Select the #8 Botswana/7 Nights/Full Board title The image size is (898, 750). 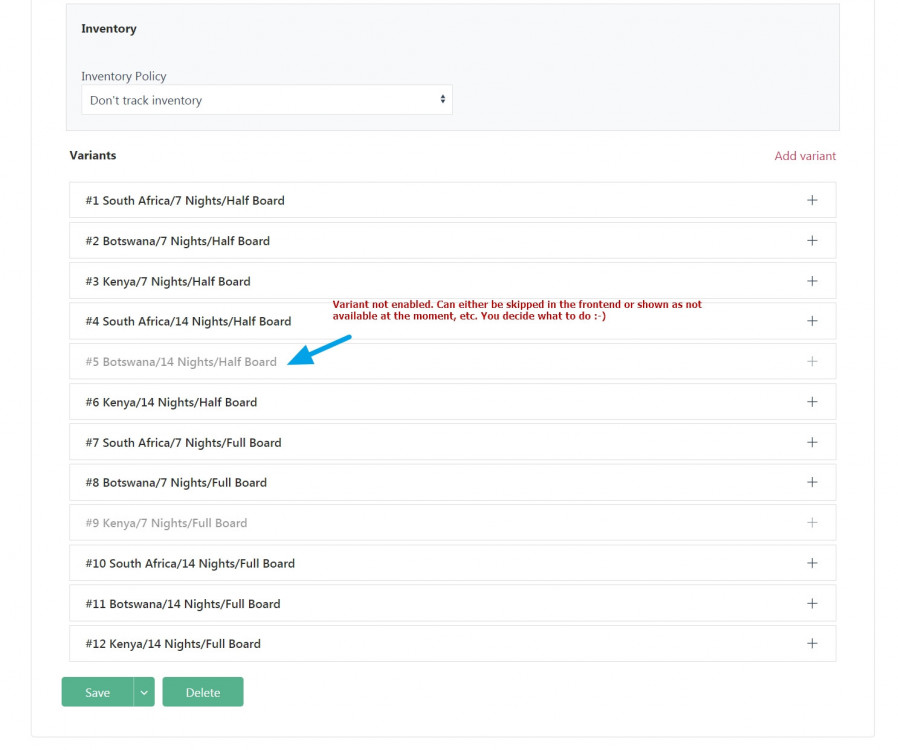click(x=176, y=482)
